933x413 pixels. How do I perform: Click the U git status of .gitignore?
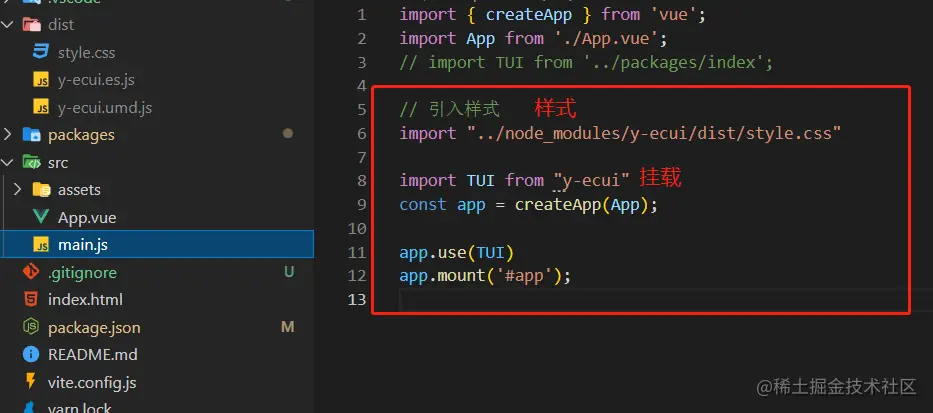coord(289,273)
